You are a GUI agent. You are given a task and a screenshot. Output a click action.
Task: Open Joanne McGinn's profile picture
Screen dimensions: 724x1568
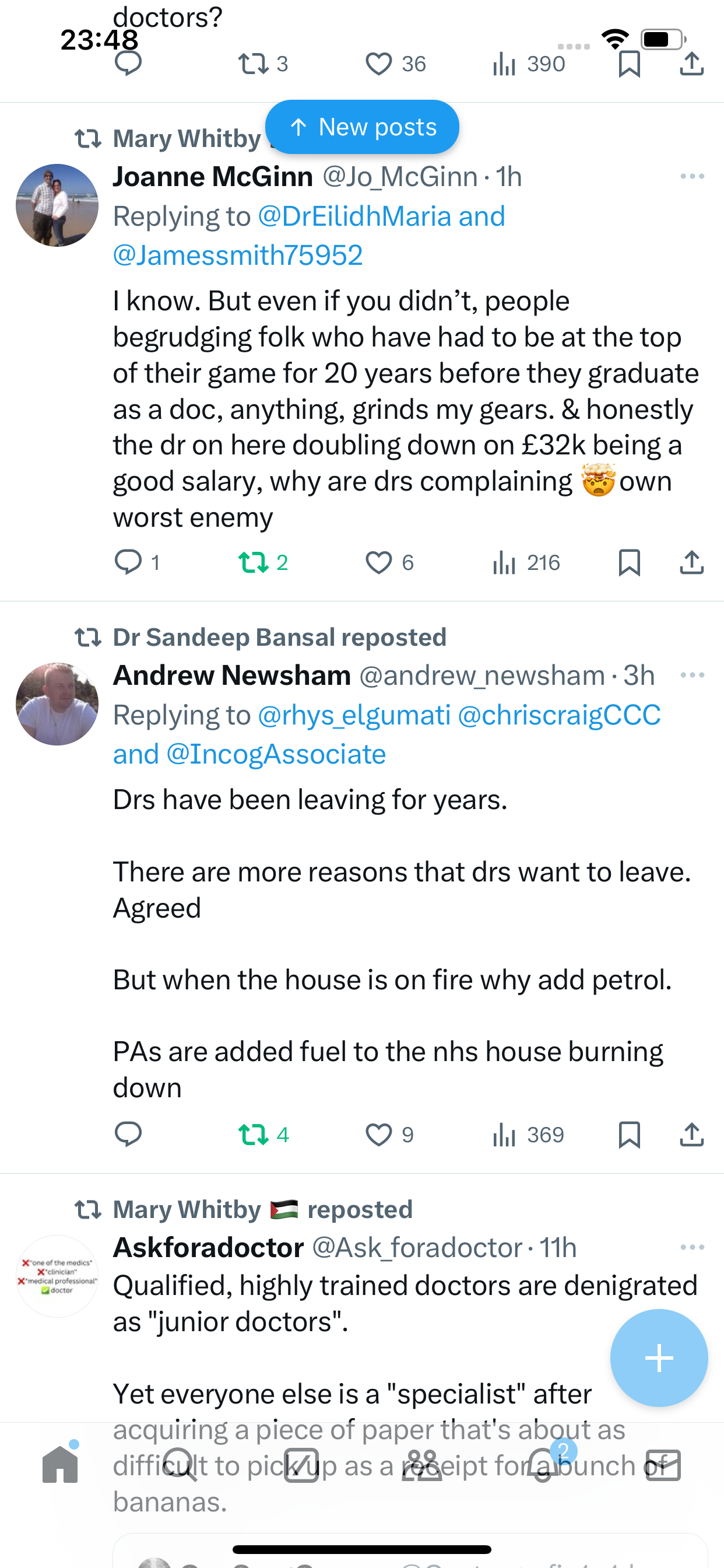click(57, 205)
